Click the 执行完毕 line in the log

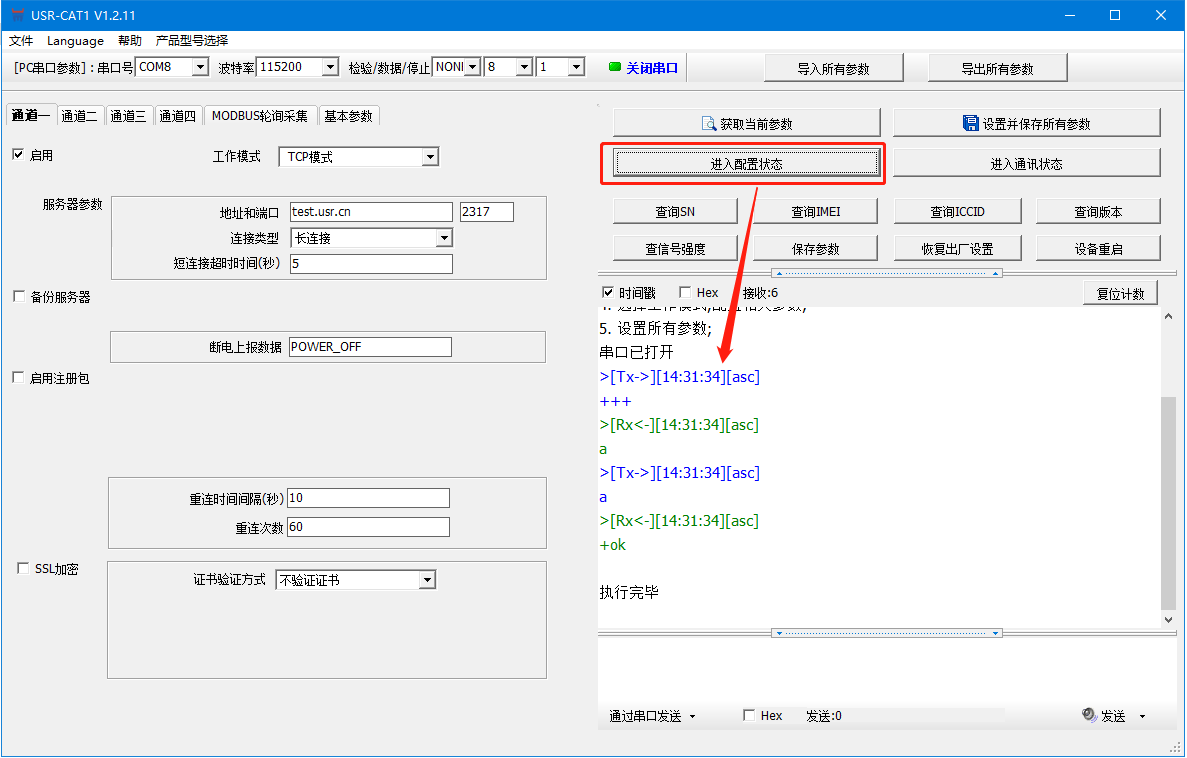click(629, 592)
